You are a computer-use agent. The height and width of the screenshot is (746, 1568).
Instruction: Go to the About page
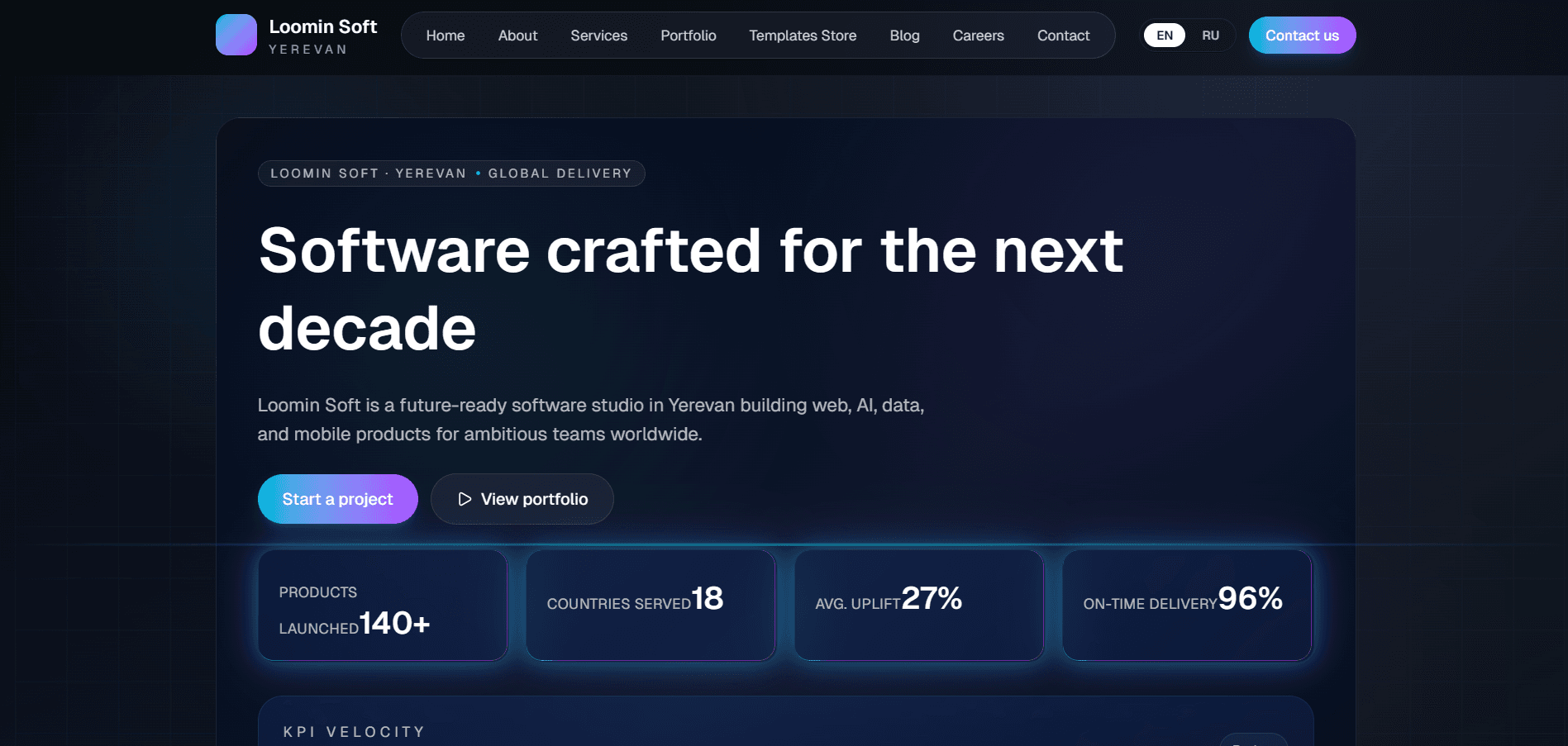tap(517, 36)
